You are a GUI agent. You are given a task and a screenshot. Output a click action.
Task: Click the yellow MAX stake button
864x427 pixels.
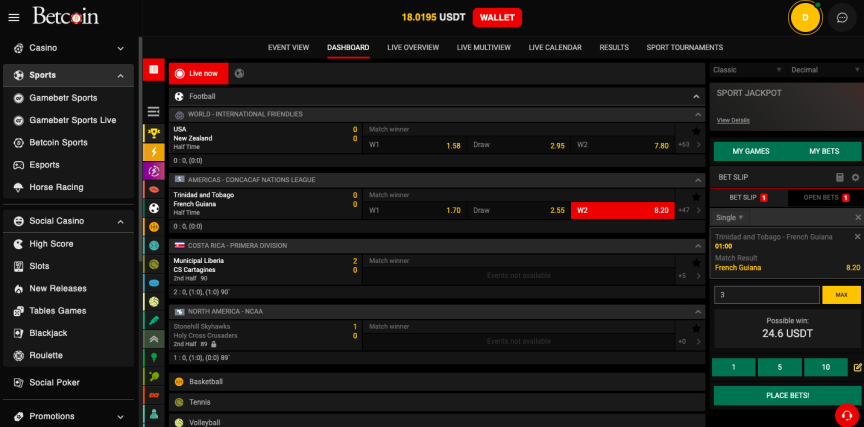(x=841, y=295)
